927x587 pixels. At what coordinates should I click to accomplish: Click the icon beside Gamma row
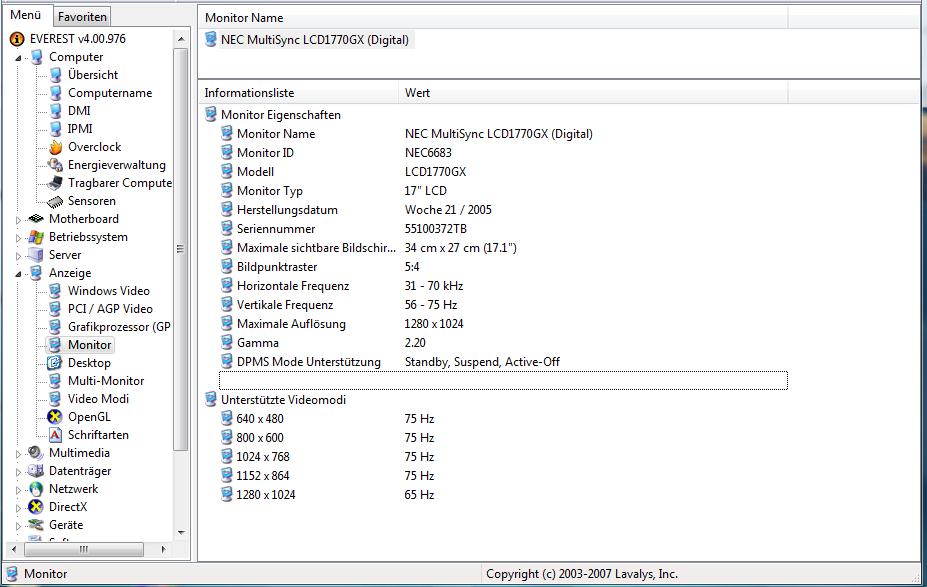click(x=226, y=342)
